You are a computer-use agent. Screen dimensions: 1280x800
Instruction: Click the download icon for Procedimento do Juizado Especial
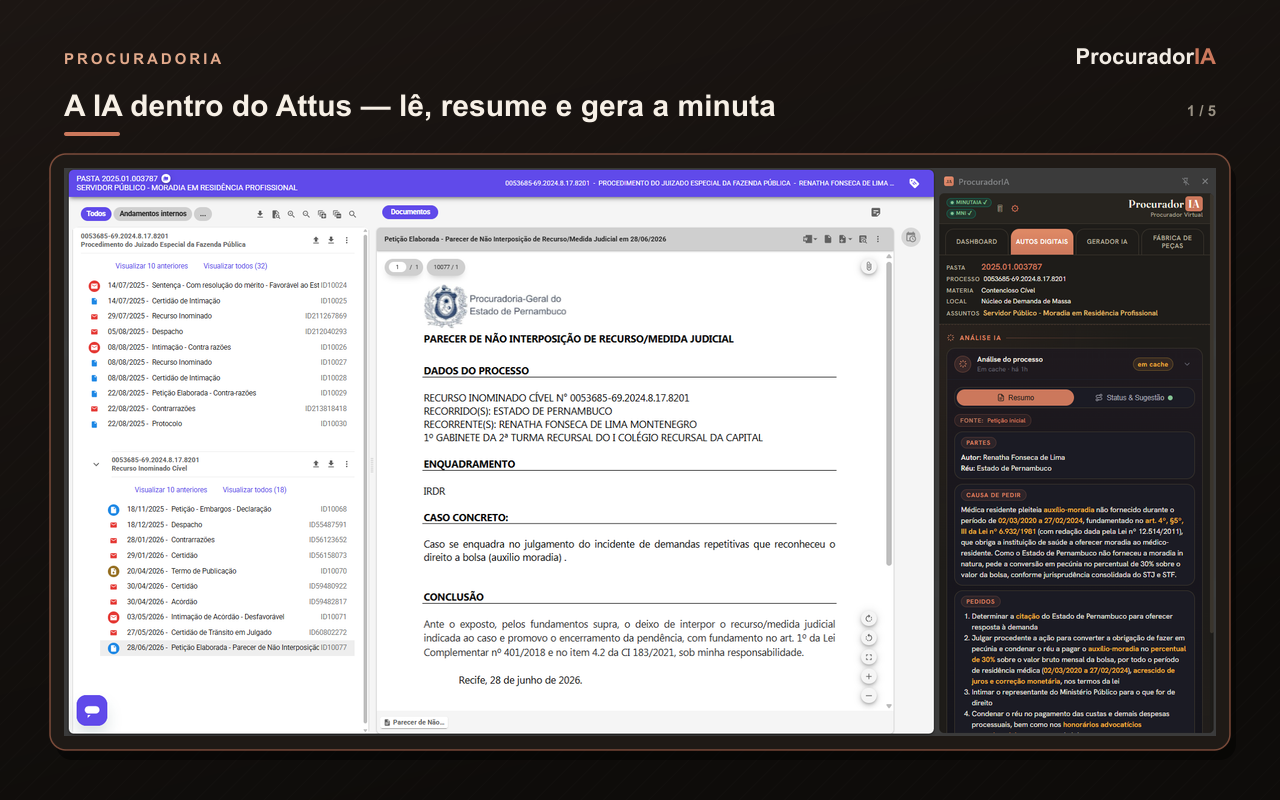point(331,240)
